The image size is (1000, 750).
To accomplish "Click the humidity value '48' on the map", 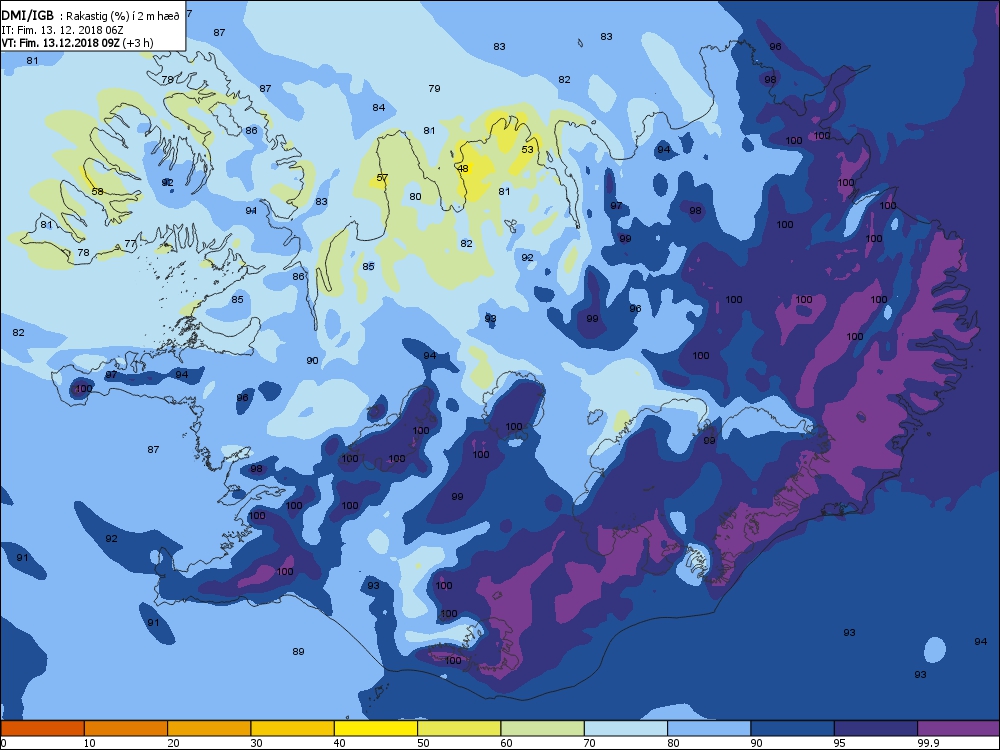I will (x=463, y=168).
